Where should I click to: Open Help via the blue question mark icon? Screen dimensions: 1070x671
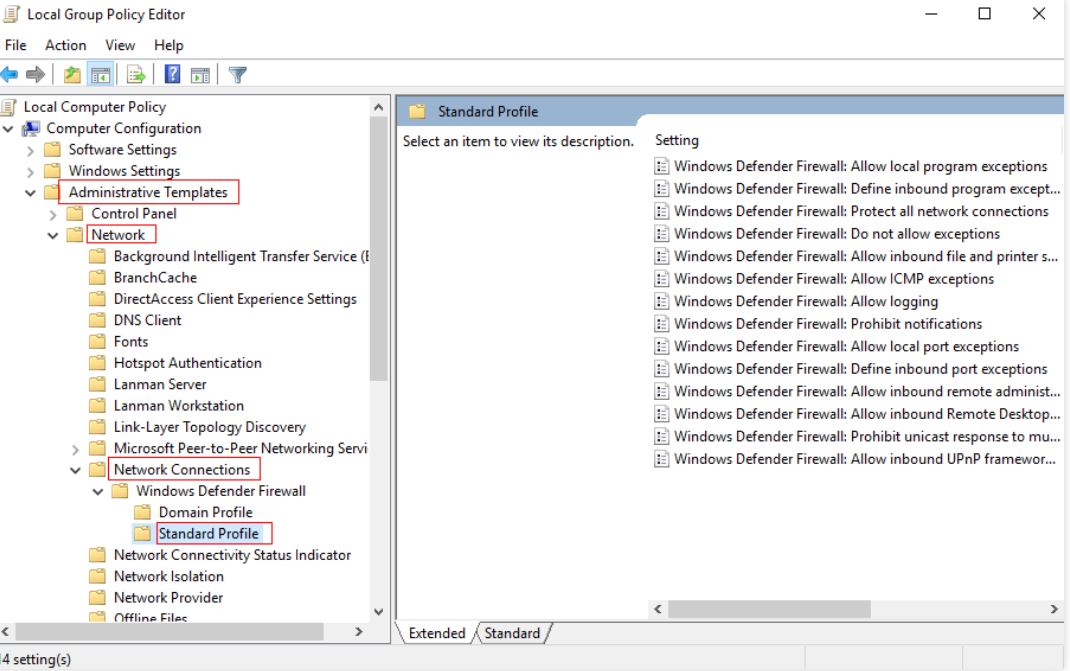(x=172, y=75)
